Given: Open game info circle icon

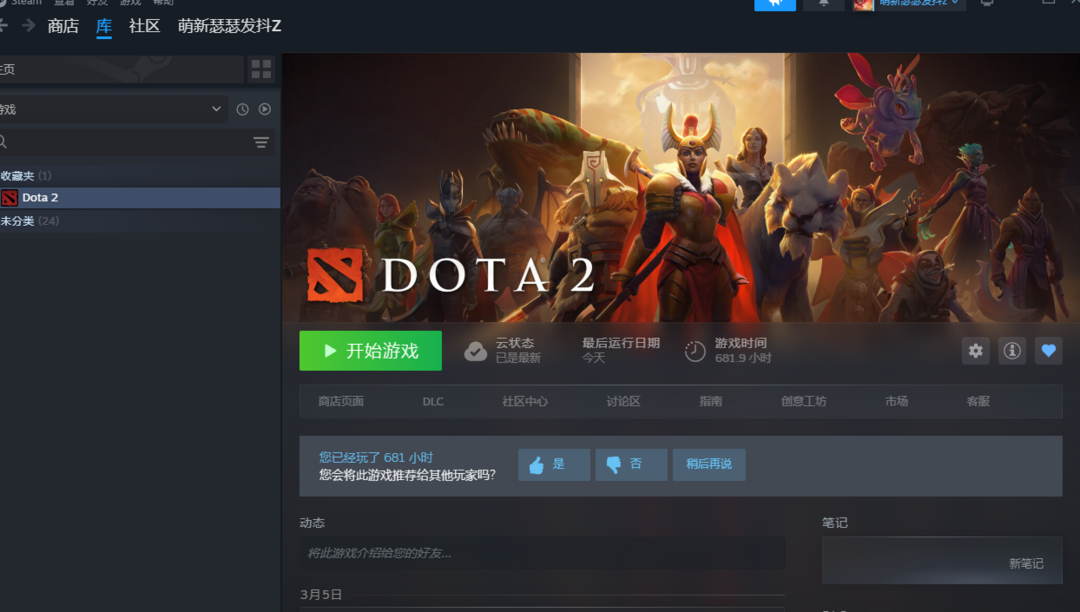Looking at the screenshot, I should [x=1012, y=351].
